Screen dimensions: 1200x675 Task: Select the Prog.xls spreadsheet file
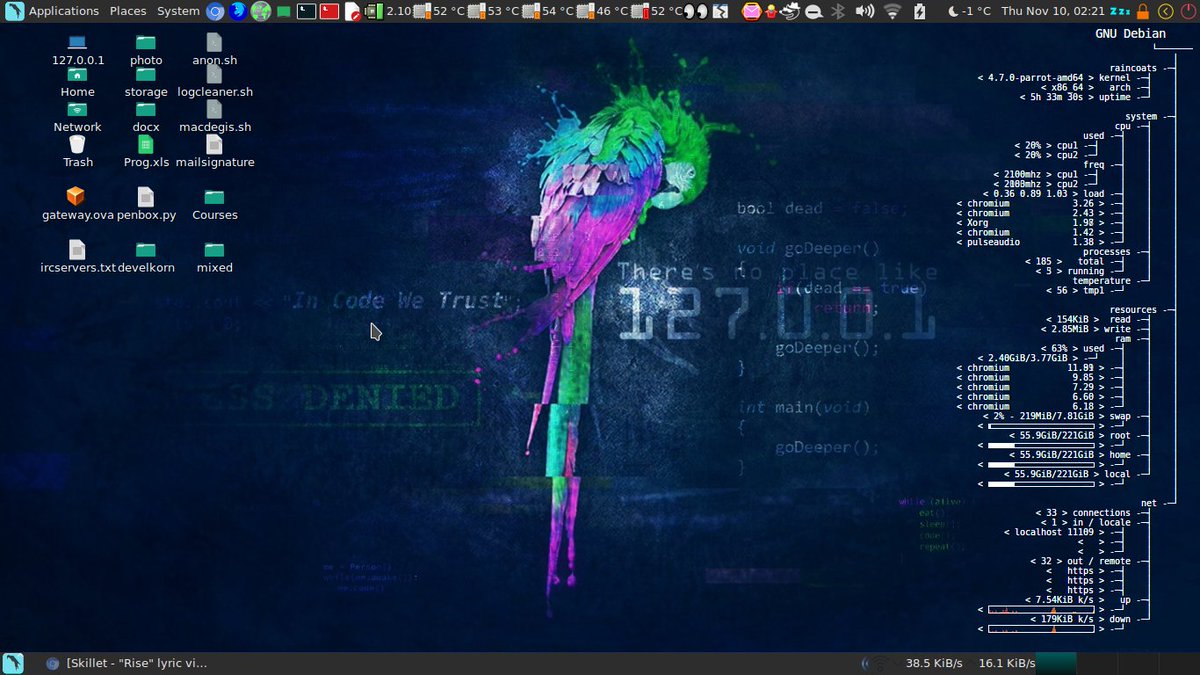(x=146, y=153)
